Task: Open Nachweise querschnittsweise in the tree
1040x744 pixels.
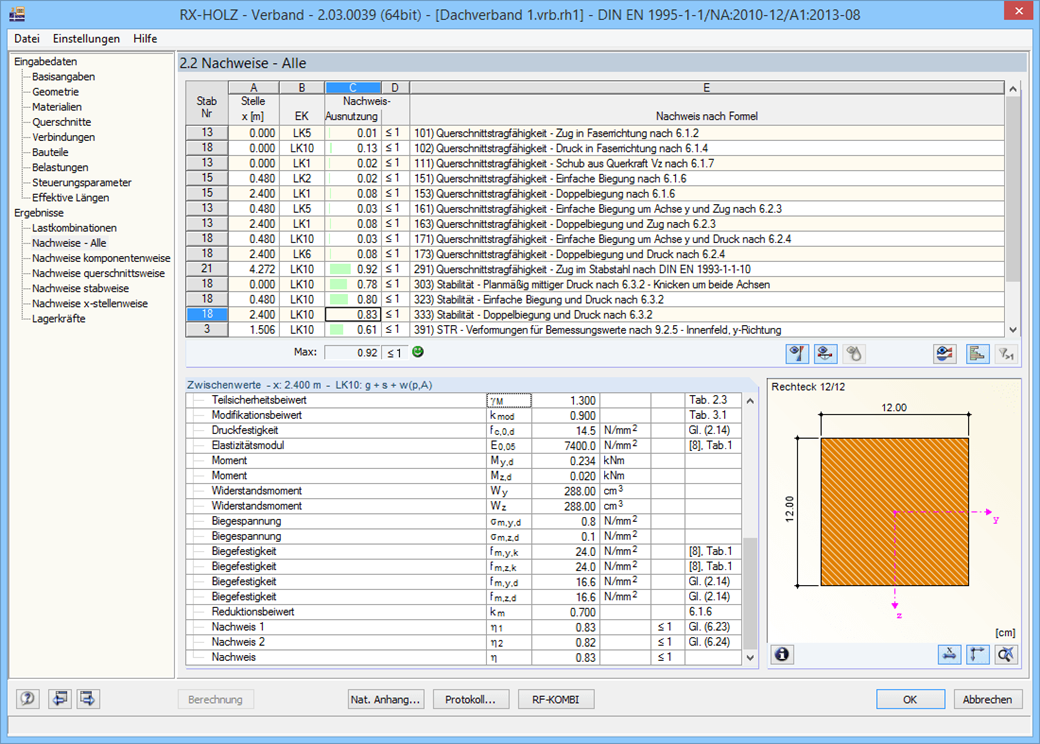Action: (98, 273)
